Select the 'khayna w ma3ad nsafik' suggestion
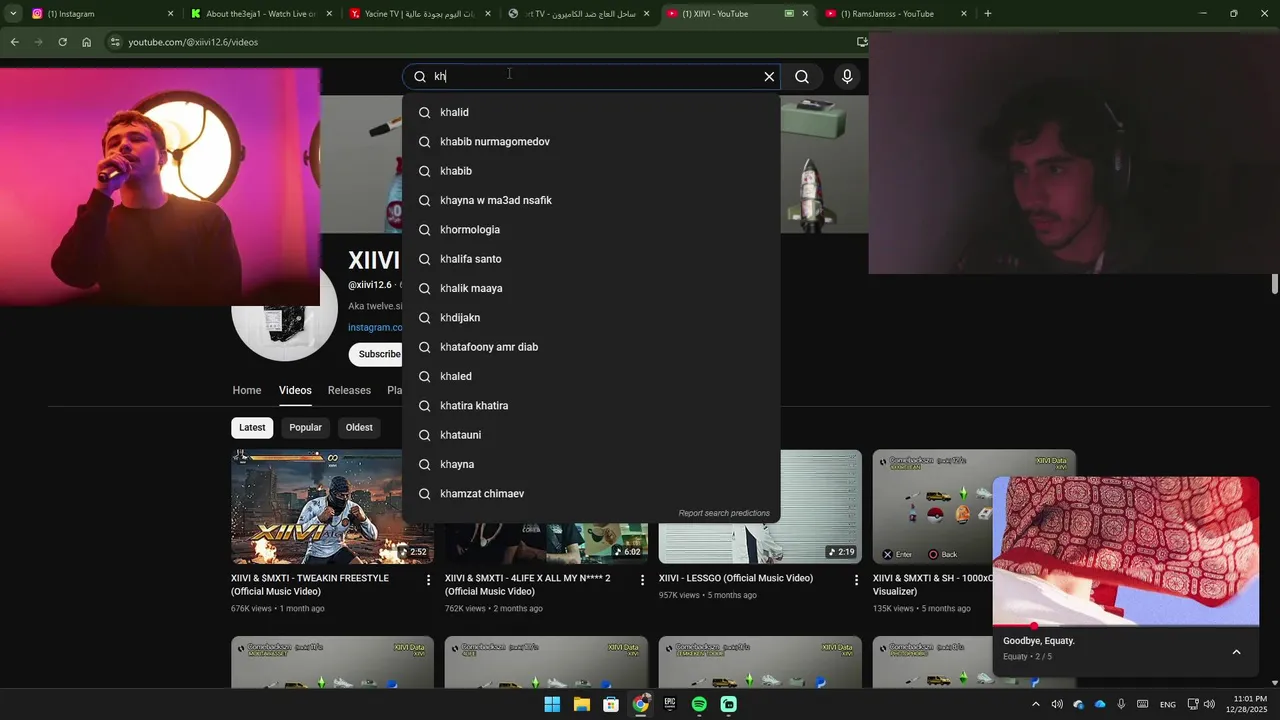 pos(591,200)
